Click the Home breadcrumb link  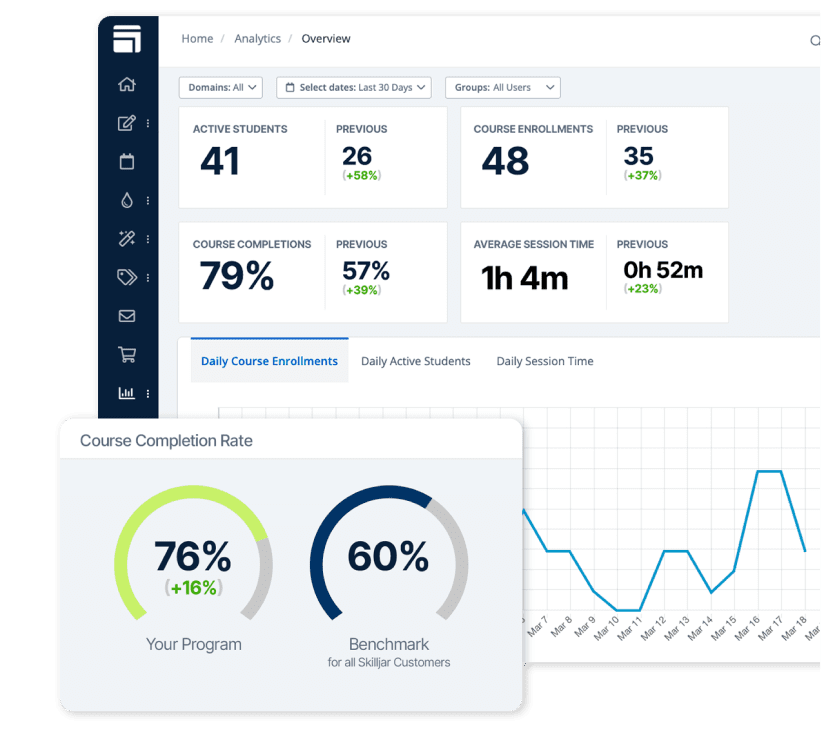(197, 39)
